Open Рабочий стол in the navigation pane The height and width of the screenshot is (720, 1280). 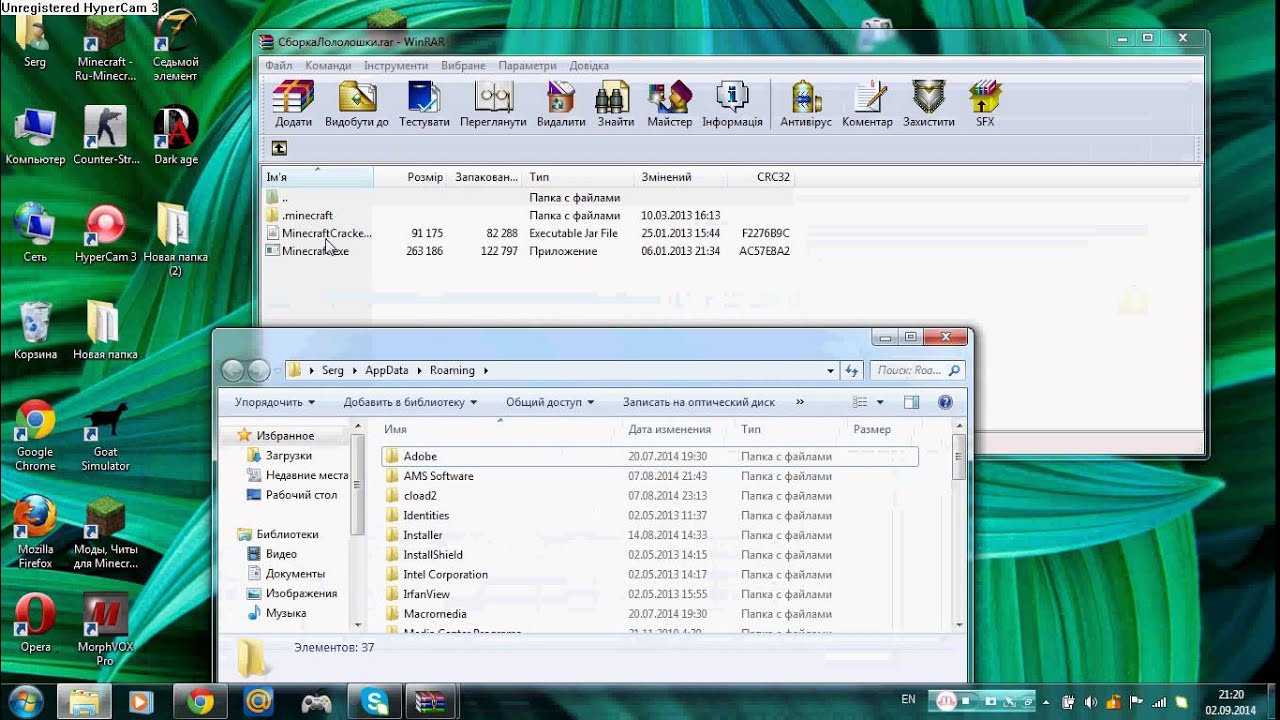[x=292, y=495]
